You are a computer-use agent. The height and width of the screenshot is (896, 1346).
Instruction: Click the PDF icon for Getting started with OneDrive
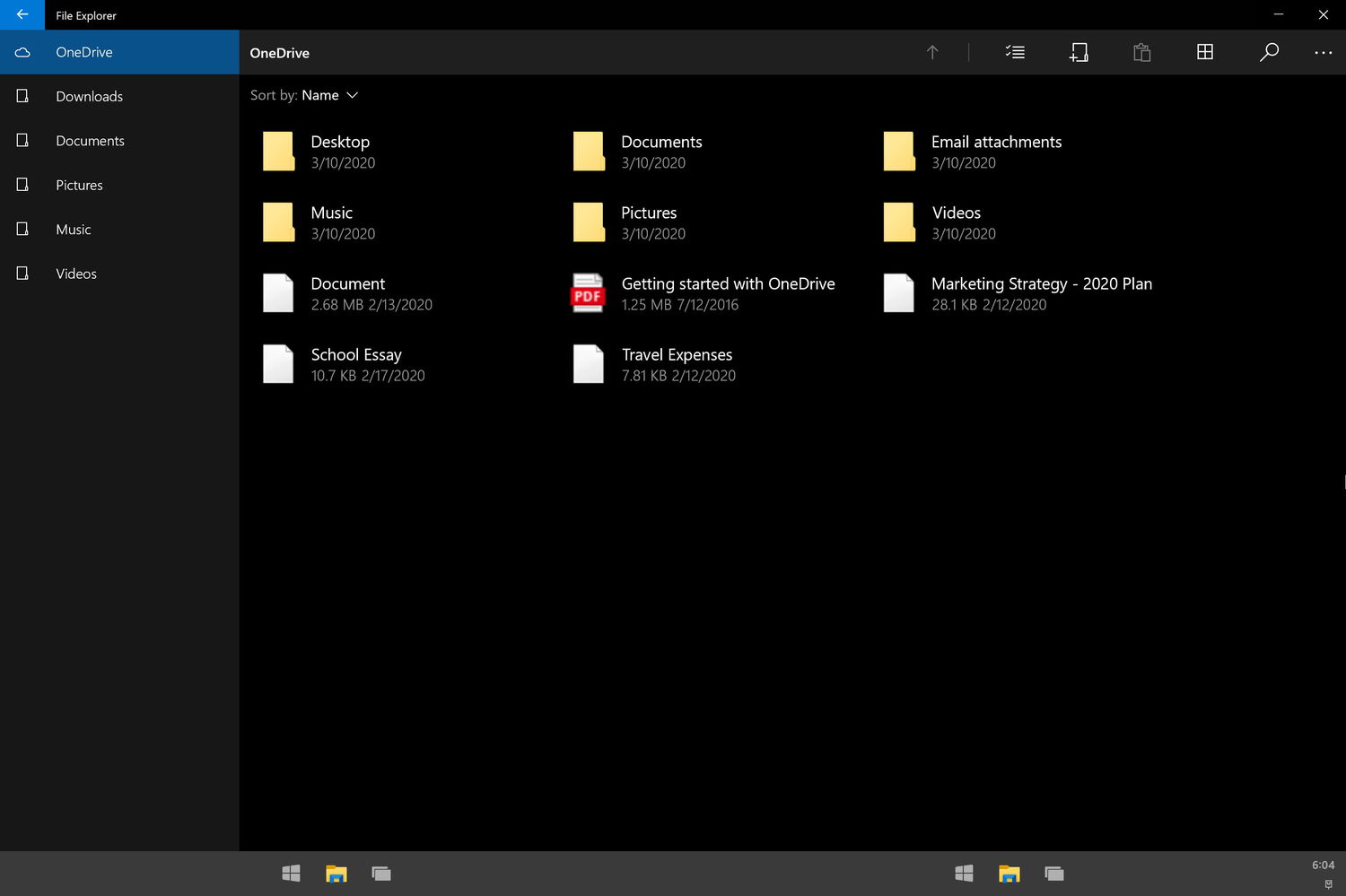coord(588,292)
